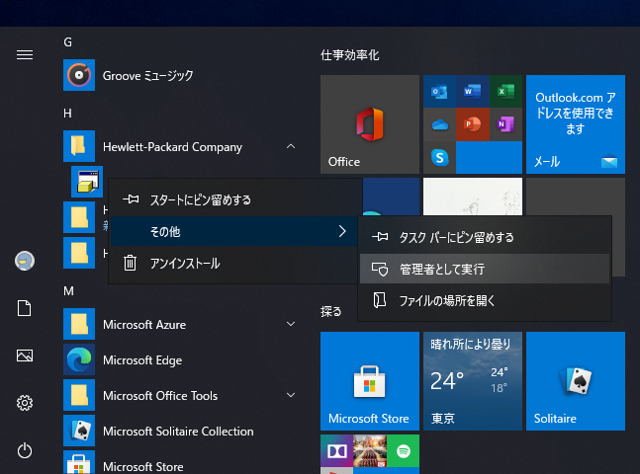This screenshot has height=474, width=640.
Task: Open Microsoft Solitaire Collection list item
Action: [x=180, y=431]
